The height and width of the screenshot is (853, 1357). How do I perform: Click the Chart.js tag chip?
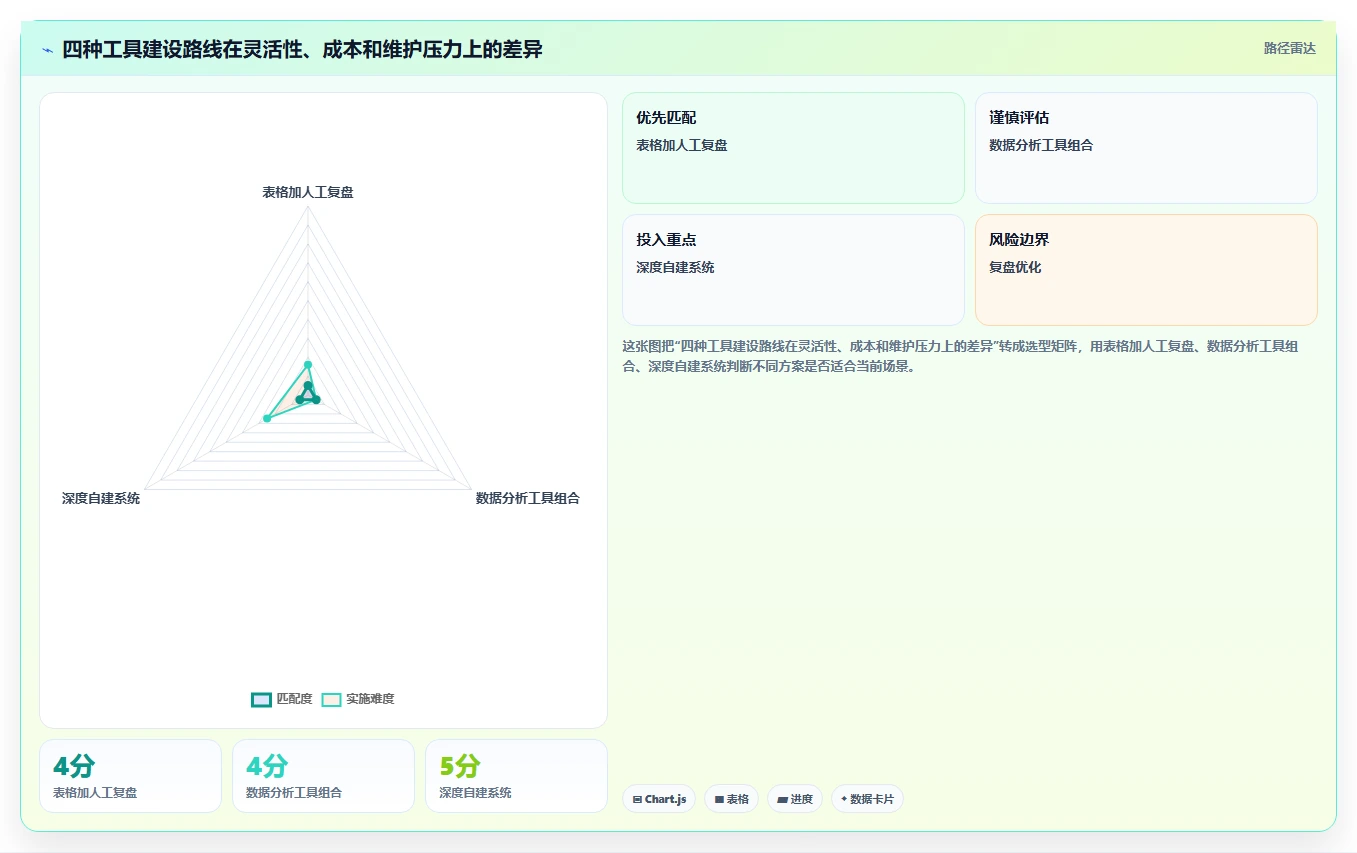659,799
